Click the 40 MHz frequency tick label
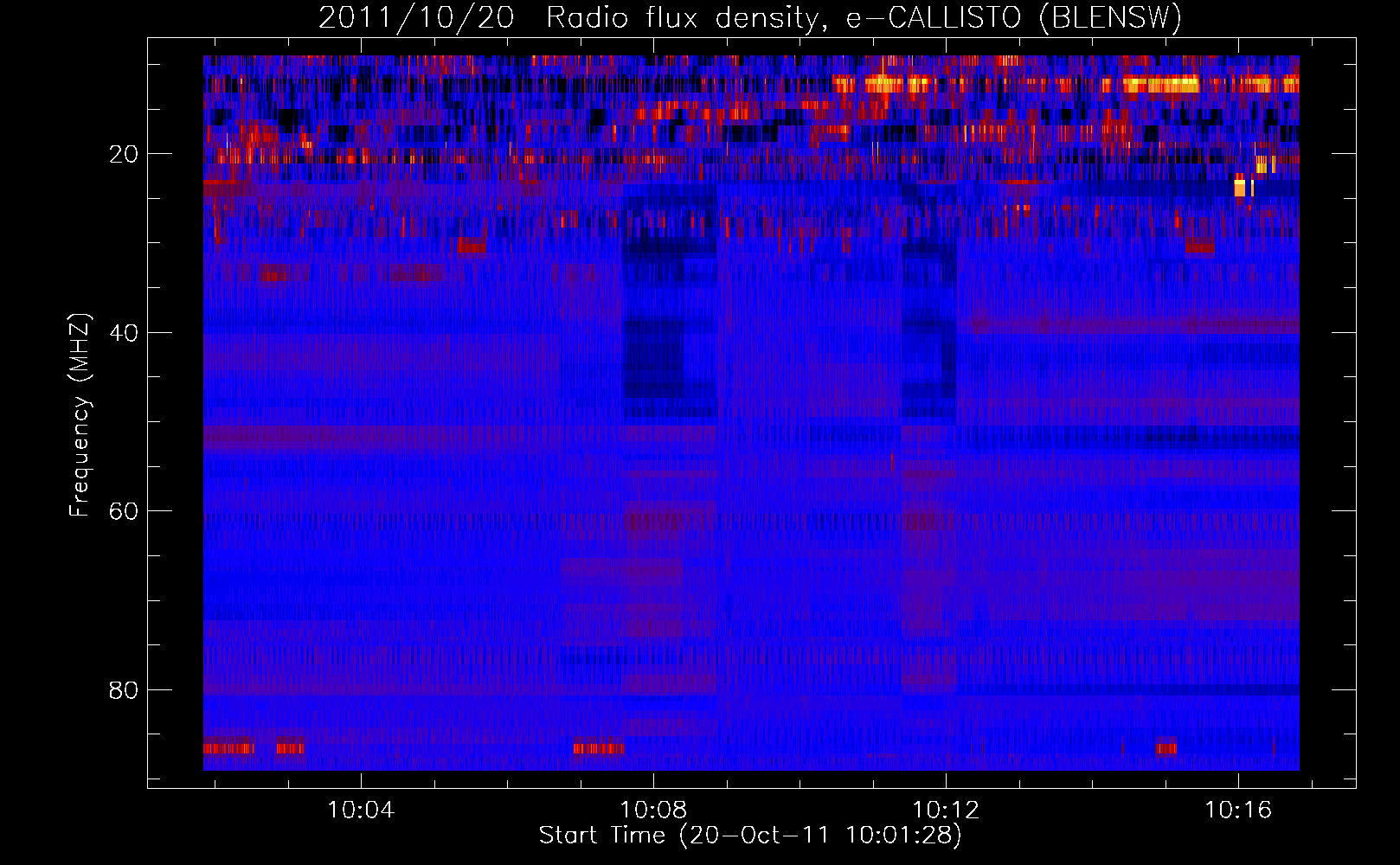This screenshot has height=865, width=1400. (x=124, y=333)
